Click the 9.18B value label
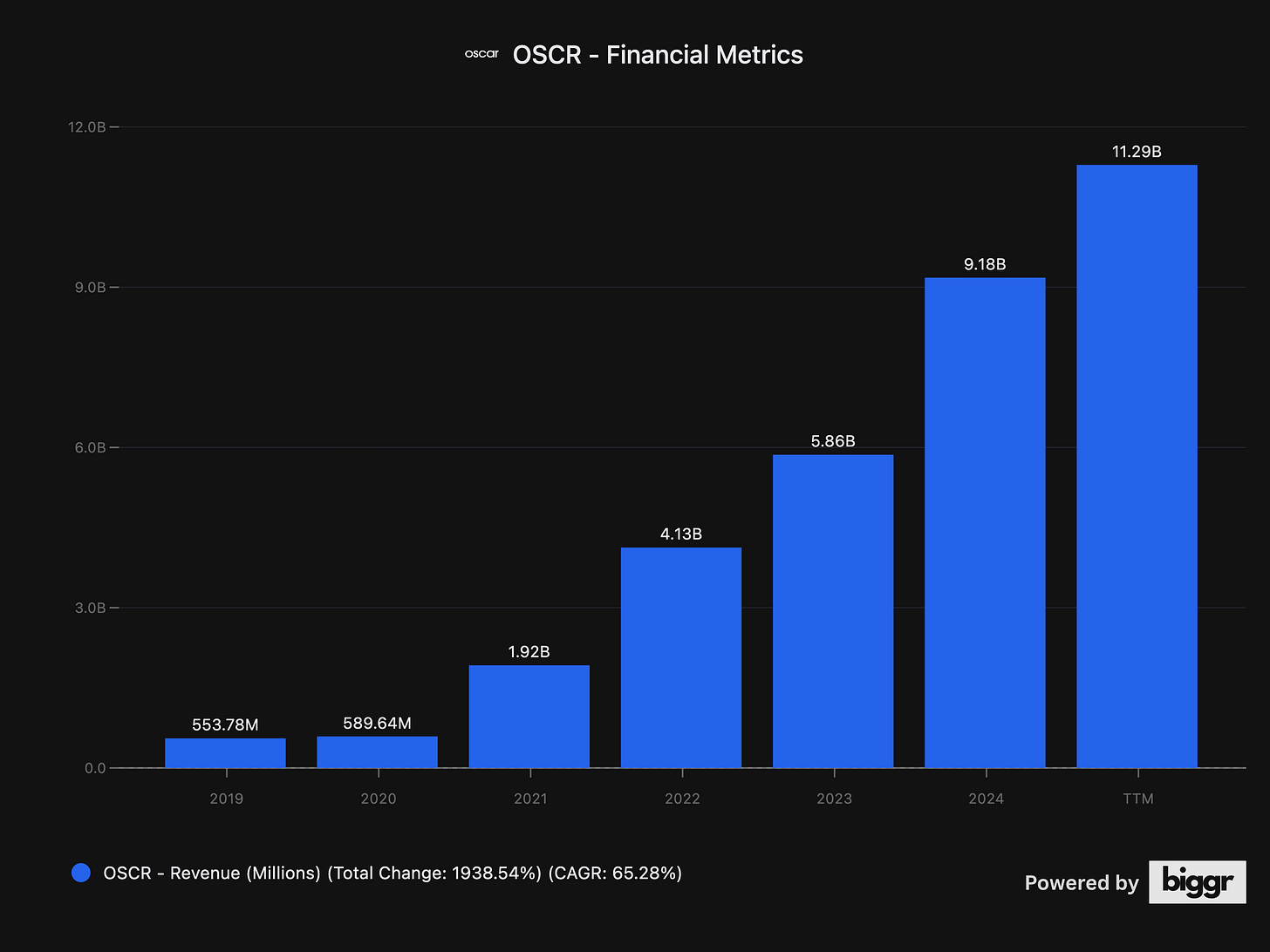This screenshot has width=1270, height=952. [985, 264]
